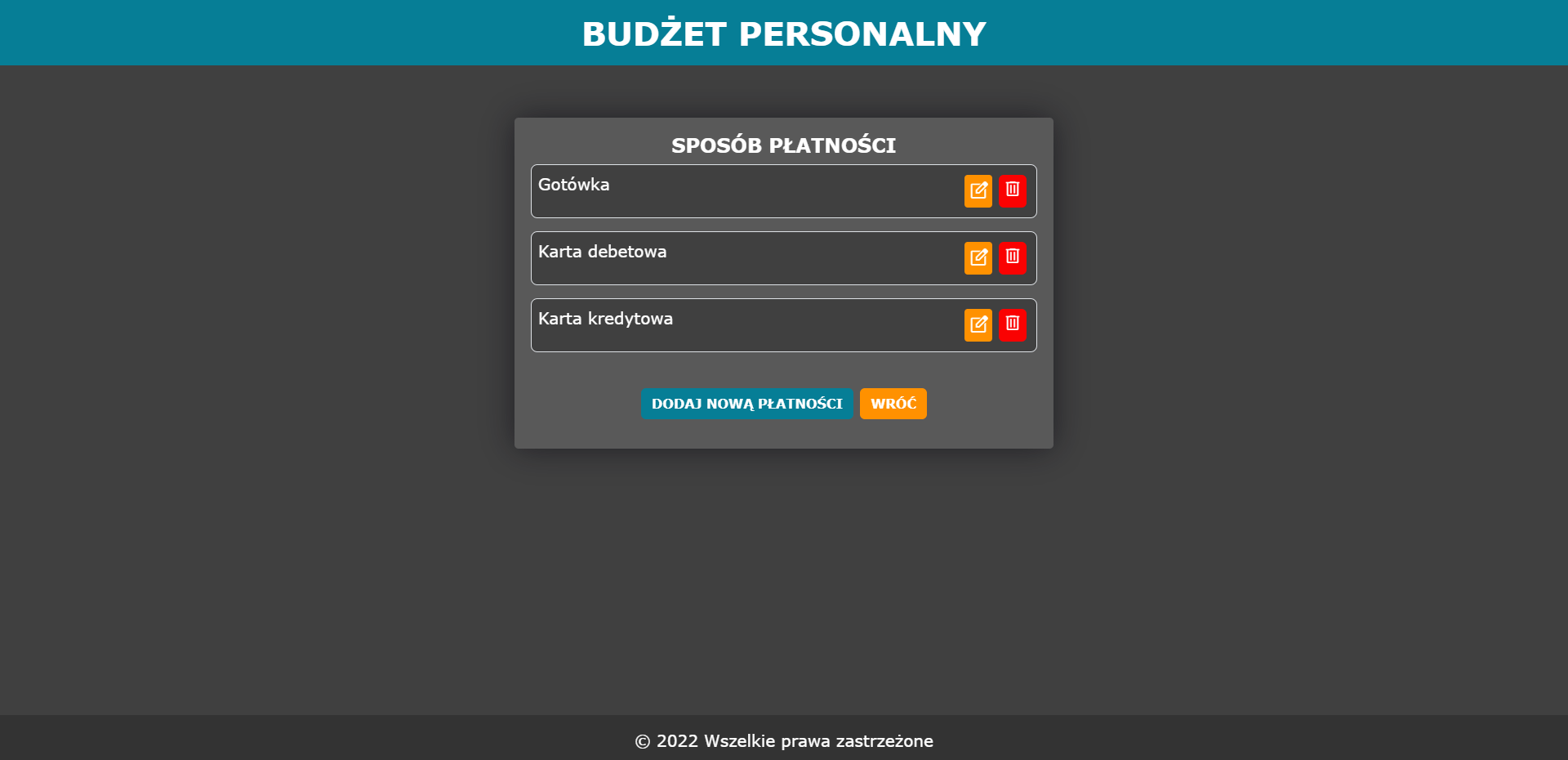The height and width of the screenshot is (760, 1568).
Task: Delete the Gotówka payment method
Action: click(x=1012, y=191)
